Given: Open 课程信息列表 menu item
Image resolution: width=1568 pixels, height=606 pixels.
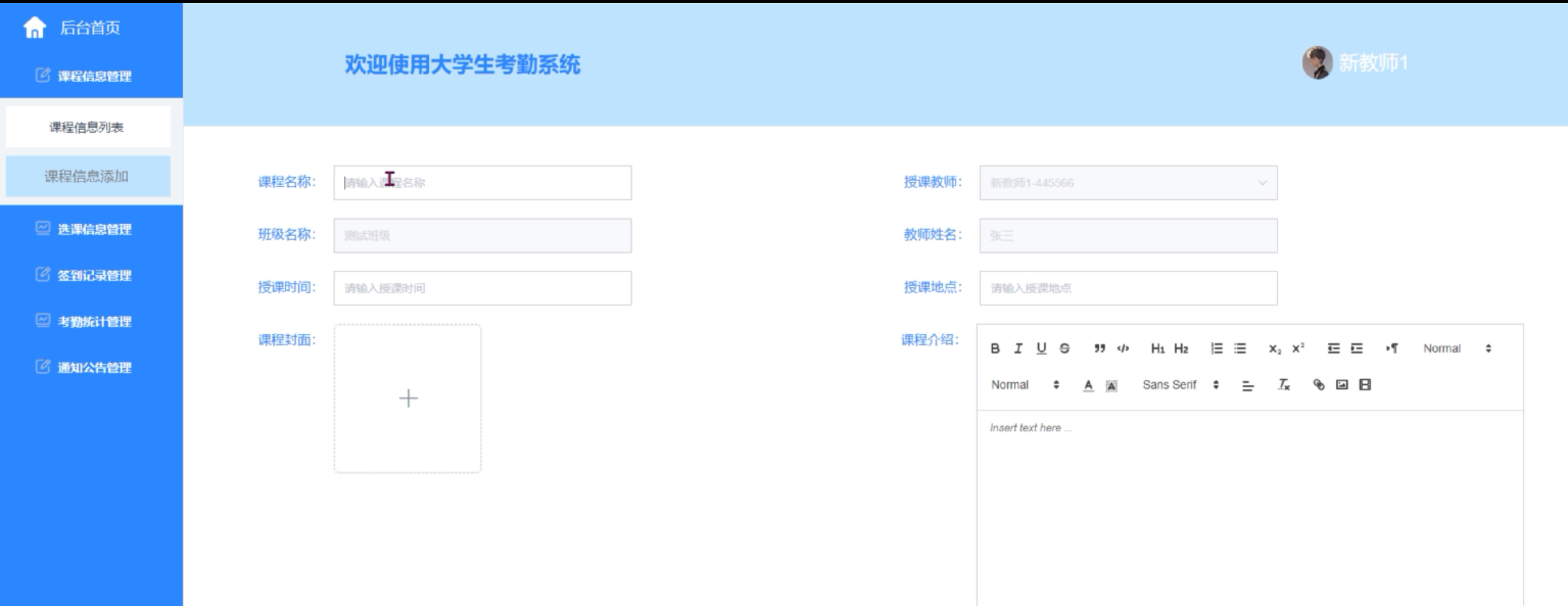Looking at the screenshot, I should click(x=87, y=127).
